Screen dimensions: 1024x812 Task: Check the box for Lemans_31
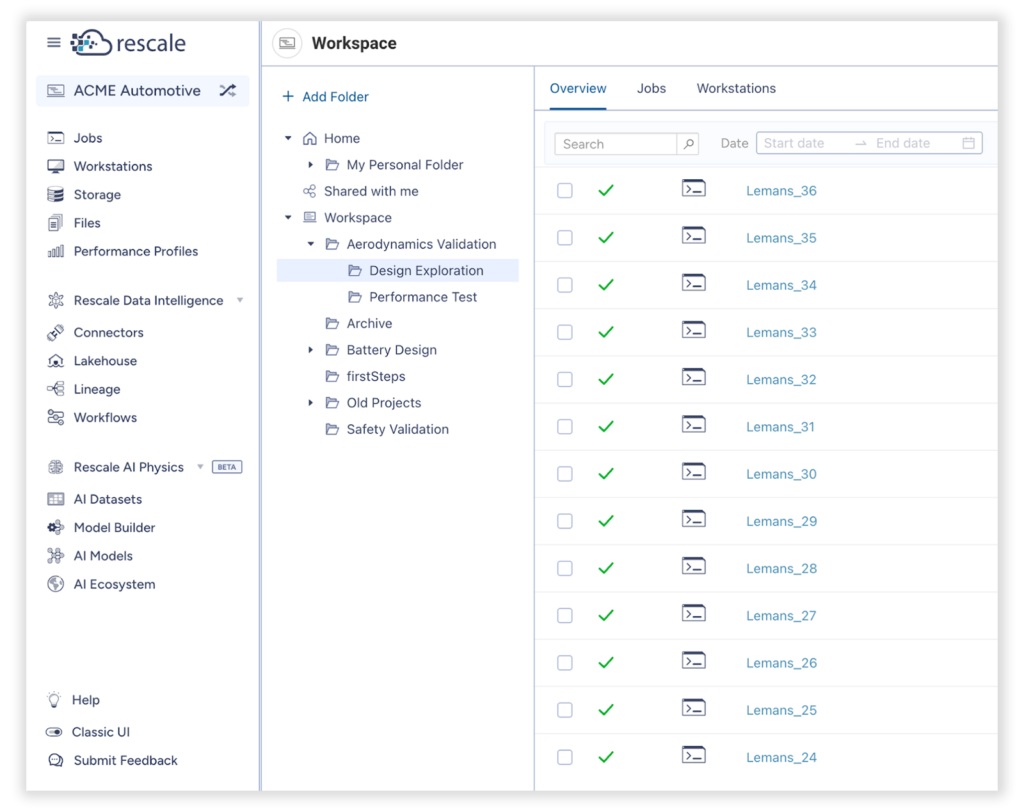565,427
